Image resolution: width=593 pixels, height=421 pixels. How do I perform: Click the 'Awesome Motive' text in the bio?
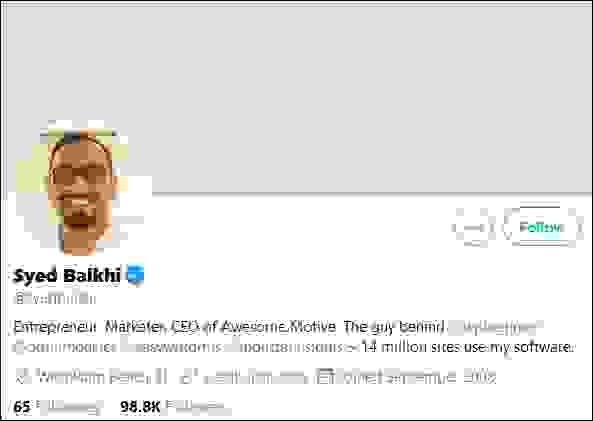point(278,326)
